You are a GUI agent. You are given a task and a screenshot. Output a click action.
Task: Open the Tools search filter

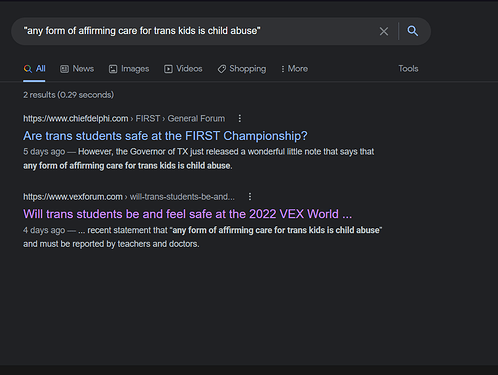pos(408,69)
